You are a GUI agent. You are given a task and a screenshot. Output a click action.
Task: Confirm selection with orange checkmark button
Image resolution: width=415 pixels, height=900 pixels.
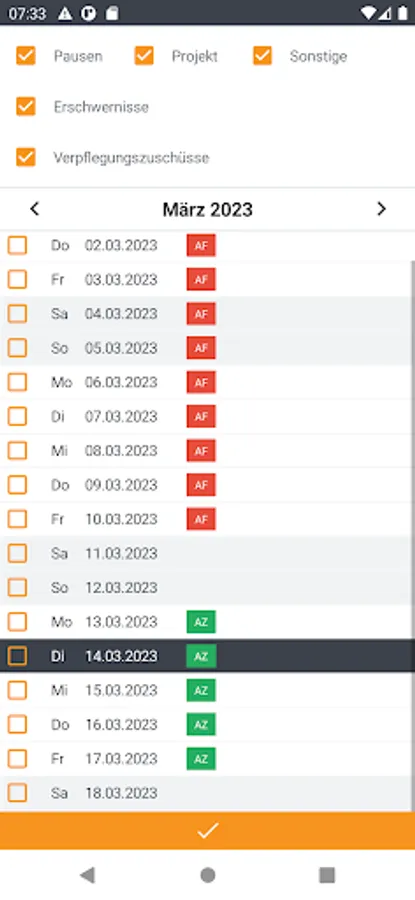(x=207, y=831)
